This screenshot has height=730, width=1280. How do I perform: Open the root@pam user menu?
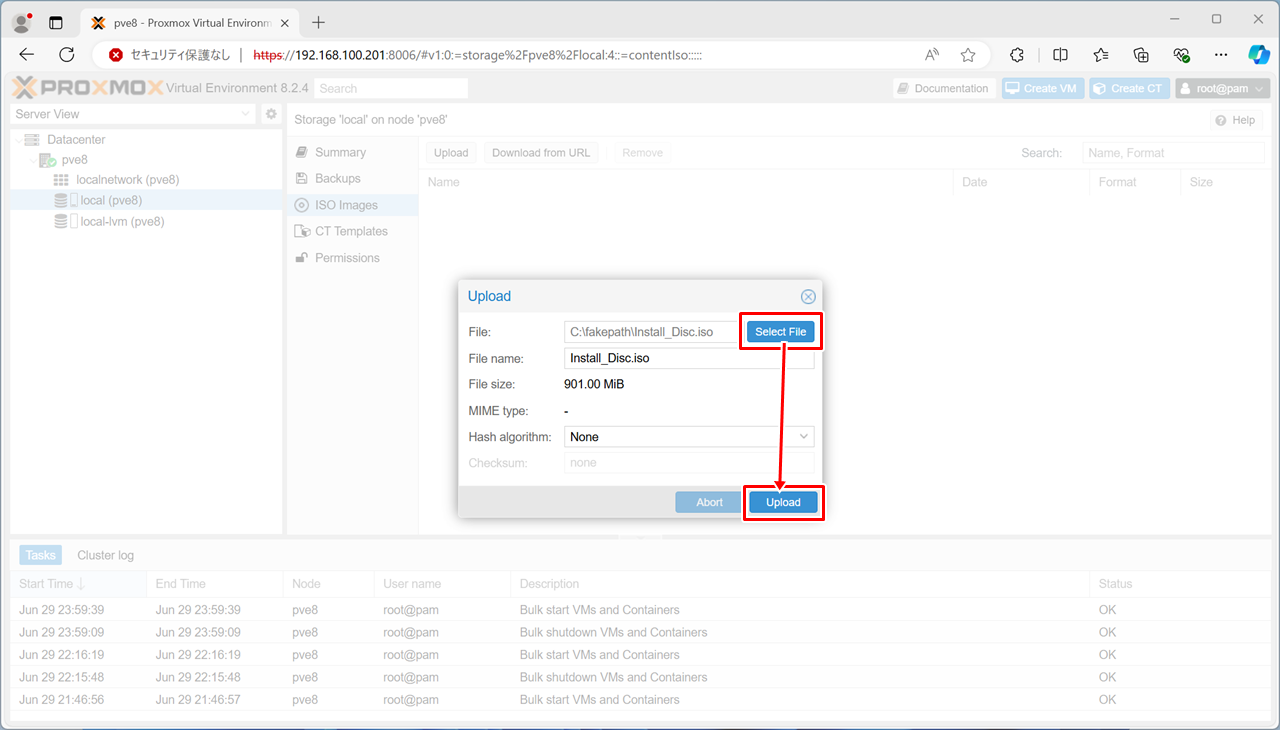(1222, 89)
